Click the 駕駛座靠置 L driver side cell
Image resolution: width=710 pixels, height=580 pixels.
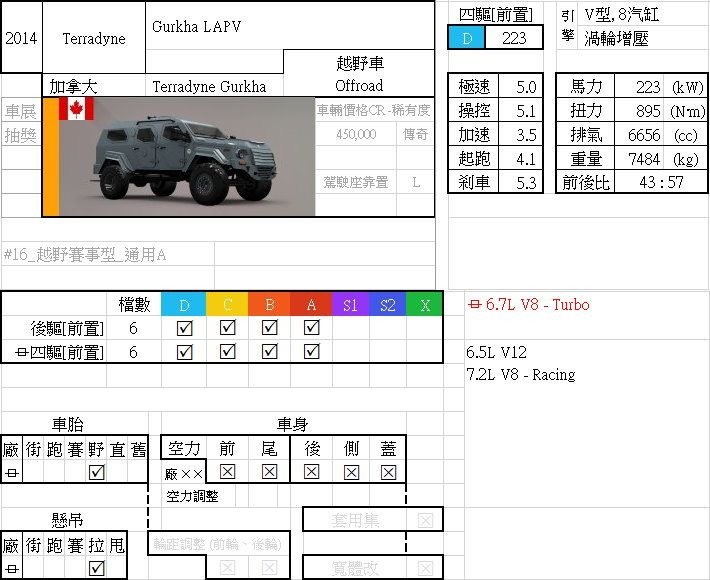click(x=374, y=182)
